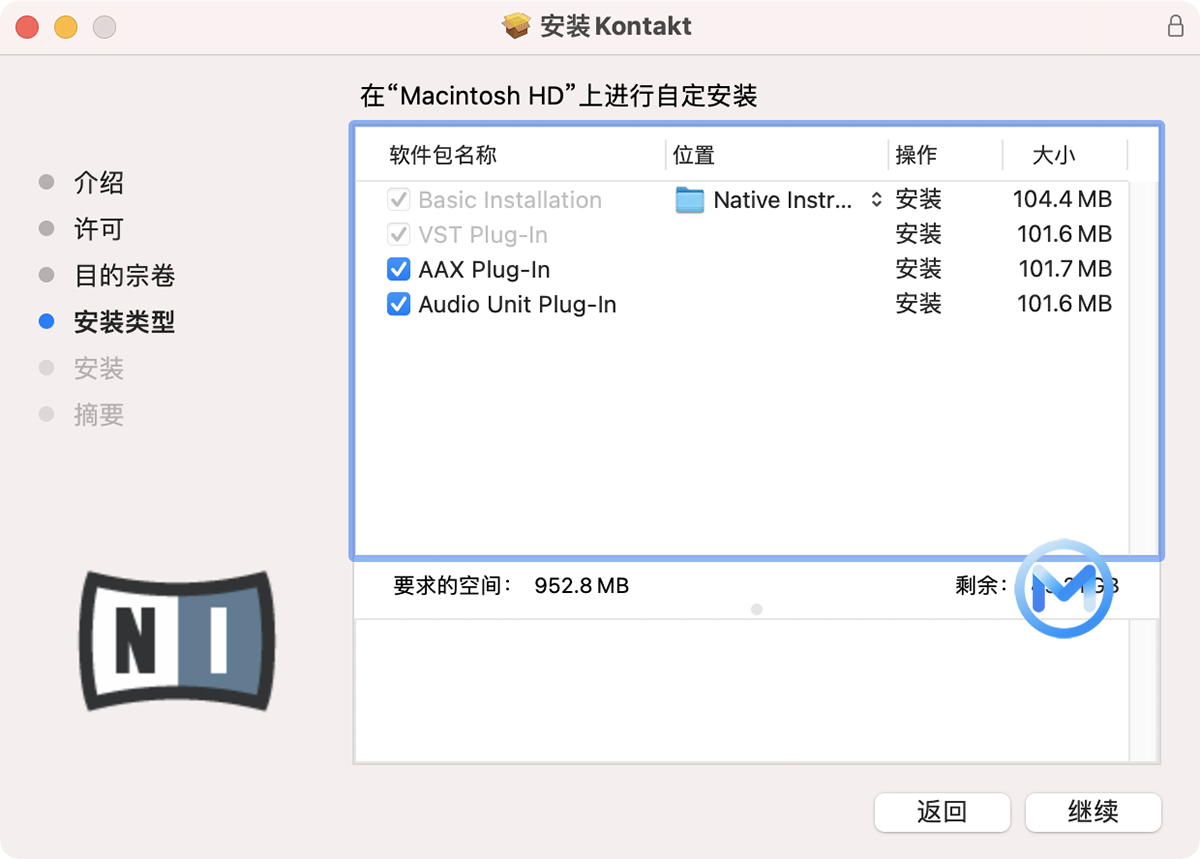Click the 101.7 MB size value
Image resolution: width=1200 pixels, height=859 pixels.
click(1065, 269)
